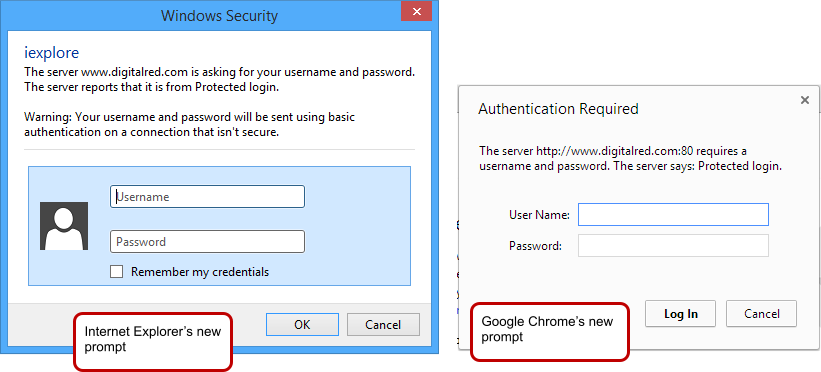The height and width of the screenshot is (372, 821).
Task: Click the "User Name:" label in Chrome dialog
Action: pyautogui.click(x=539, y=214)
